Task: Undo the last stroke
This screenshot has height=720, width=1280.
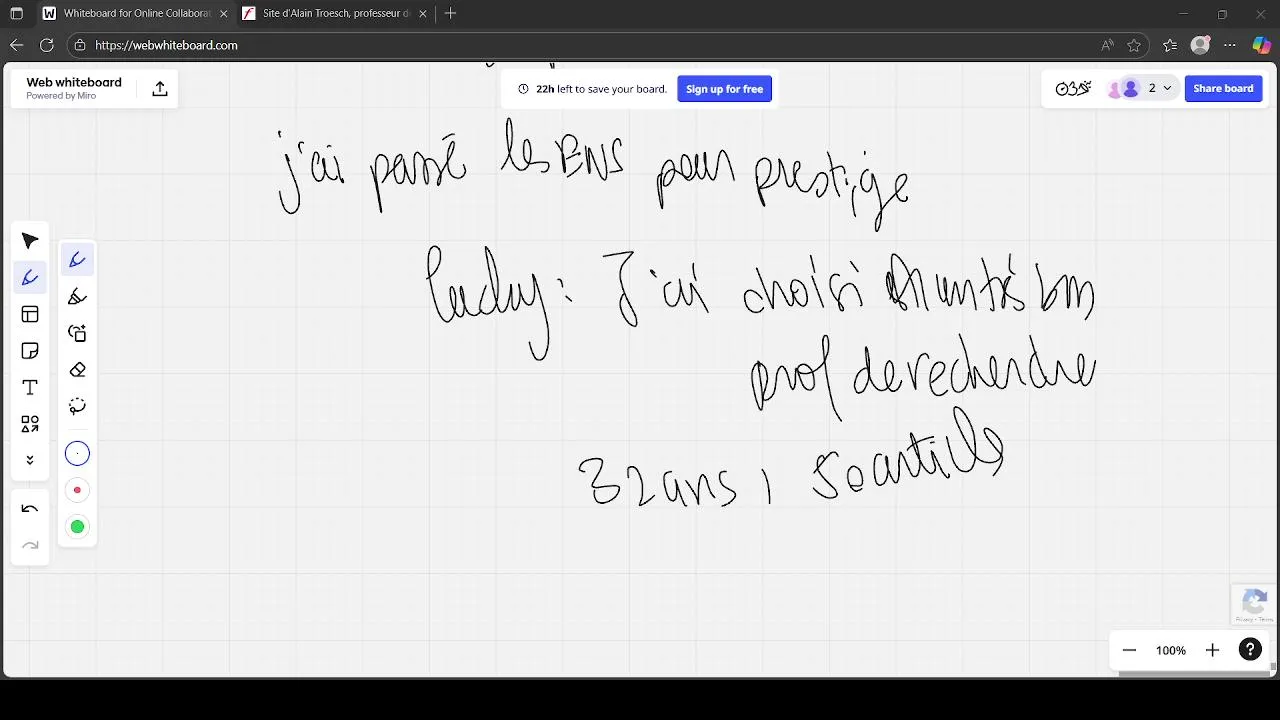Action: [x=30, y=509]
